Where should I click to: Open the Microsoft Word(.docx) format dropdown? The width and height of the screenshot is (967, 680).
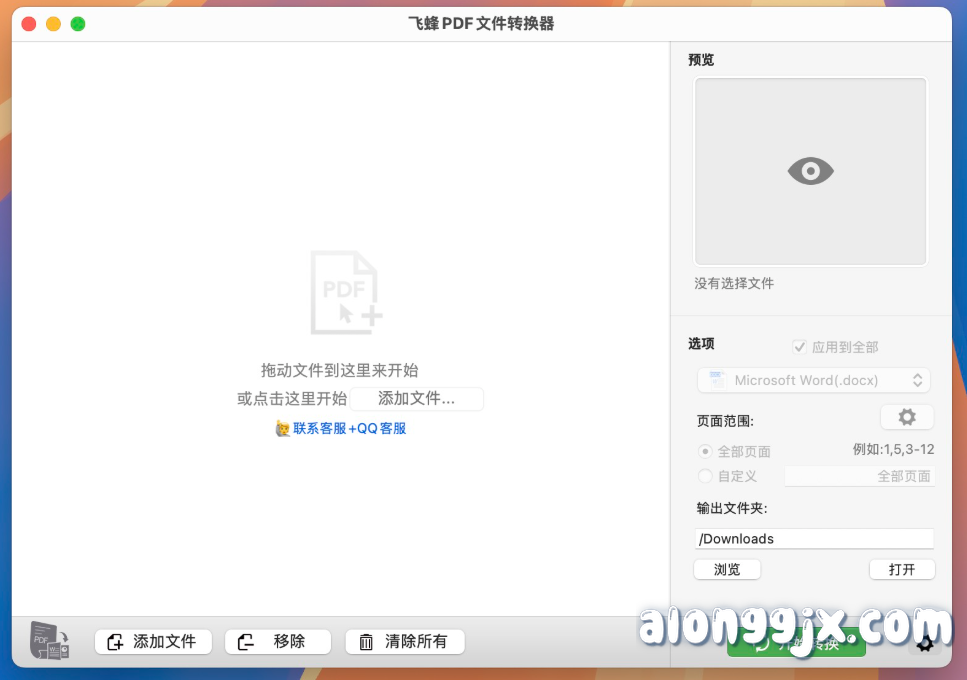813,380
